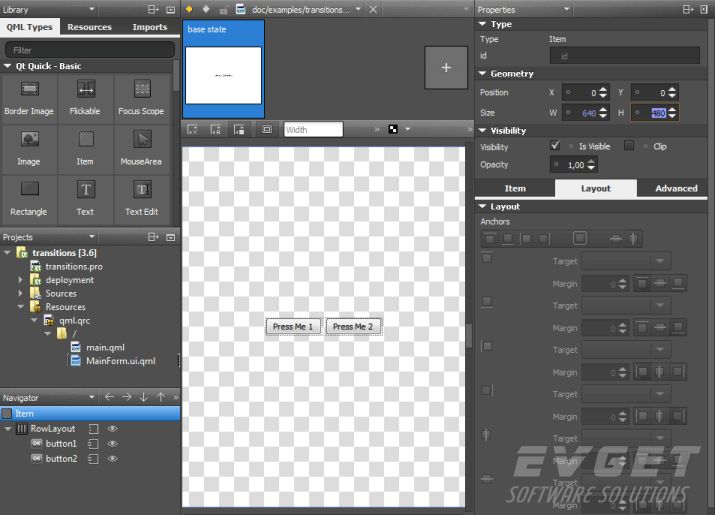Image resolution: width=715 pixels, height=515 pixels.
Task: Select the Item type in the library
Action: click(85, 149)
